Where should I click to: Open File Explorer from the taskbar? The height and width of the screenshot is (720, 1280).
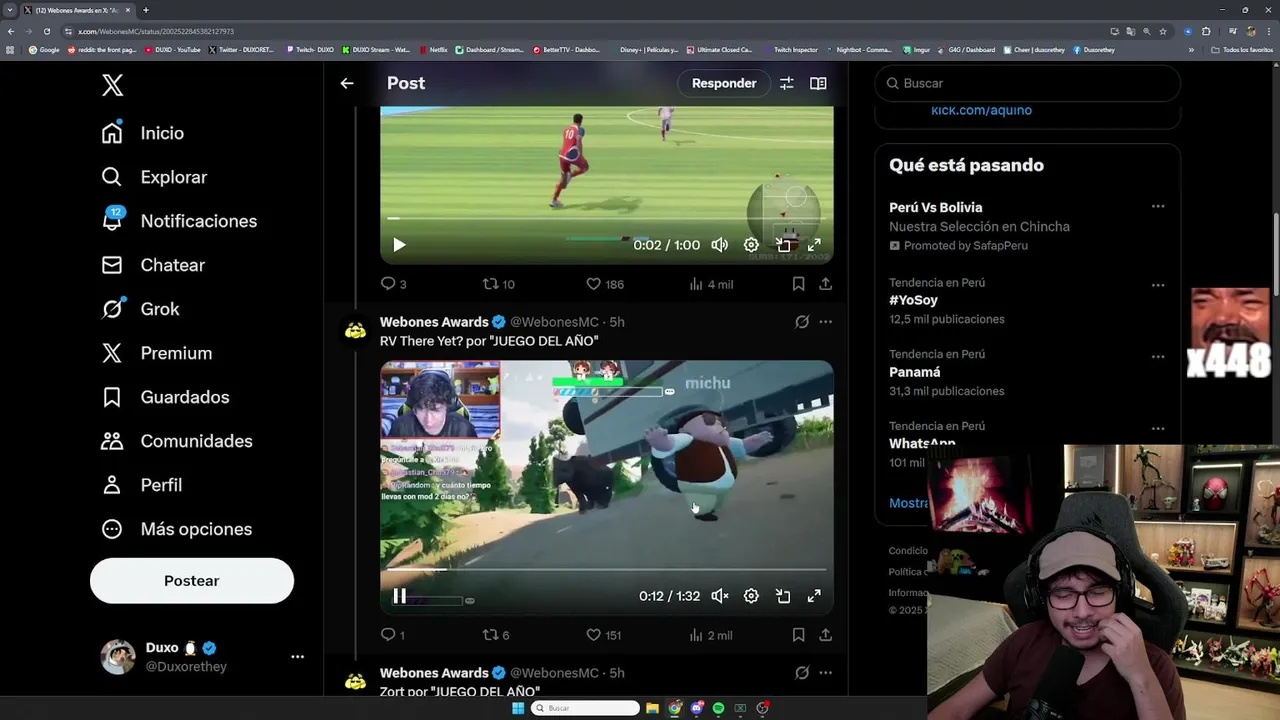652,708
